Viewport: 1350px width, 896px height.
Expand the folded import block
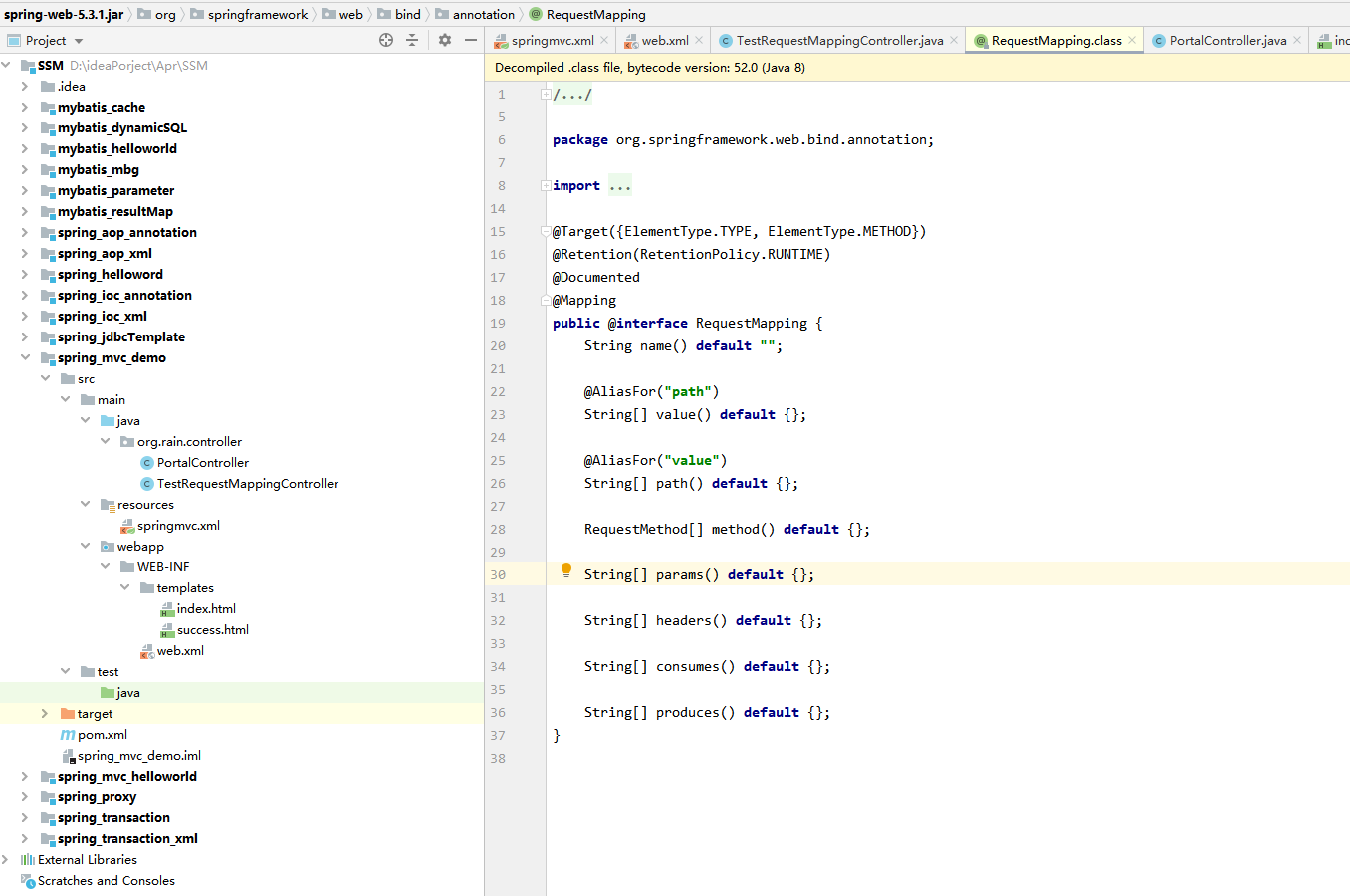(546, 186)
